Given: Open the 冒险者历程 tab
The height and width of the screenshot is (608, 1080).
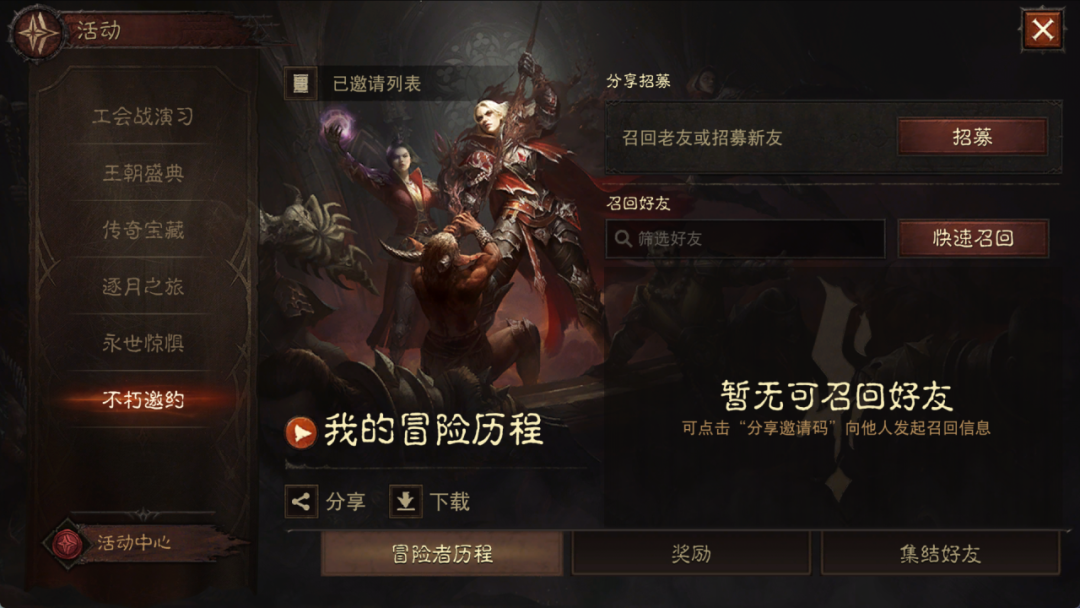Looking at the screenshot, I should coord(442,554).
